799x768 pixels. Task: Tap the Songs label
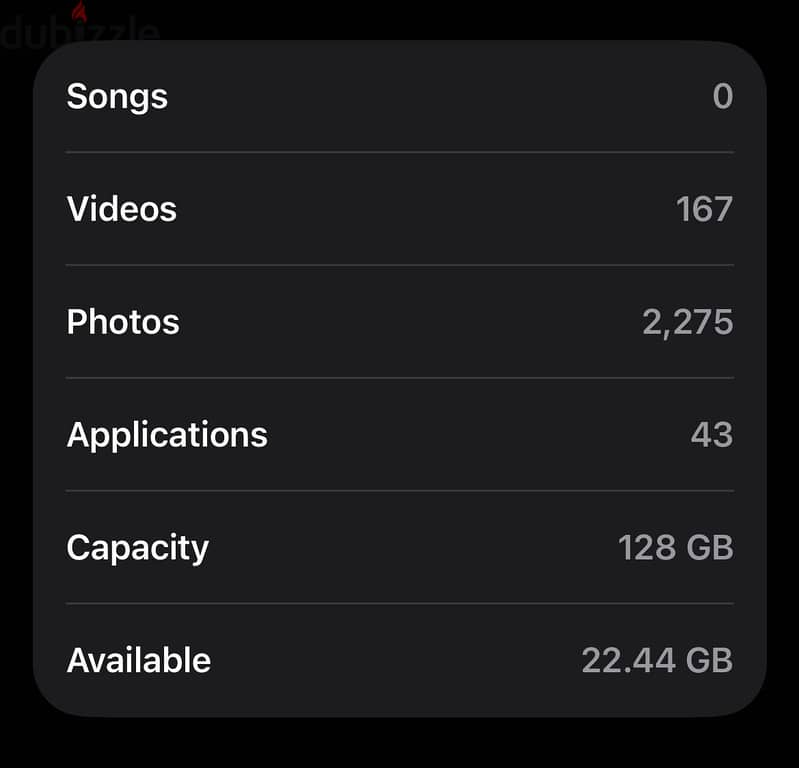(117, 97)
